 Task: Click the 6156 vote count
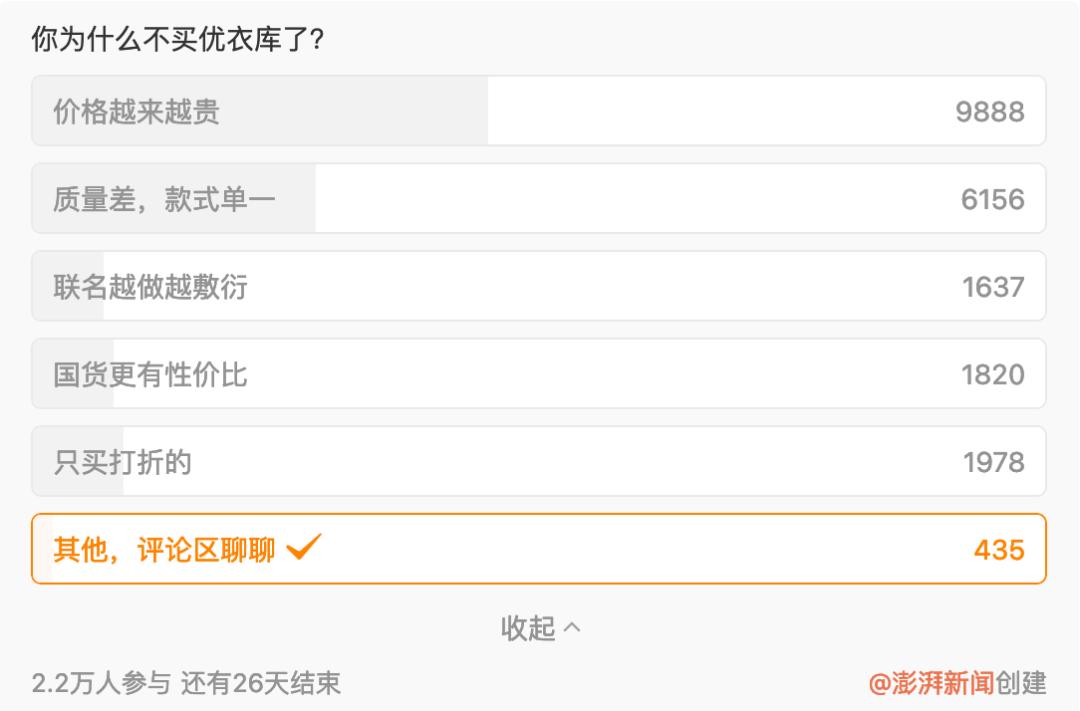[x=992, y=200]
